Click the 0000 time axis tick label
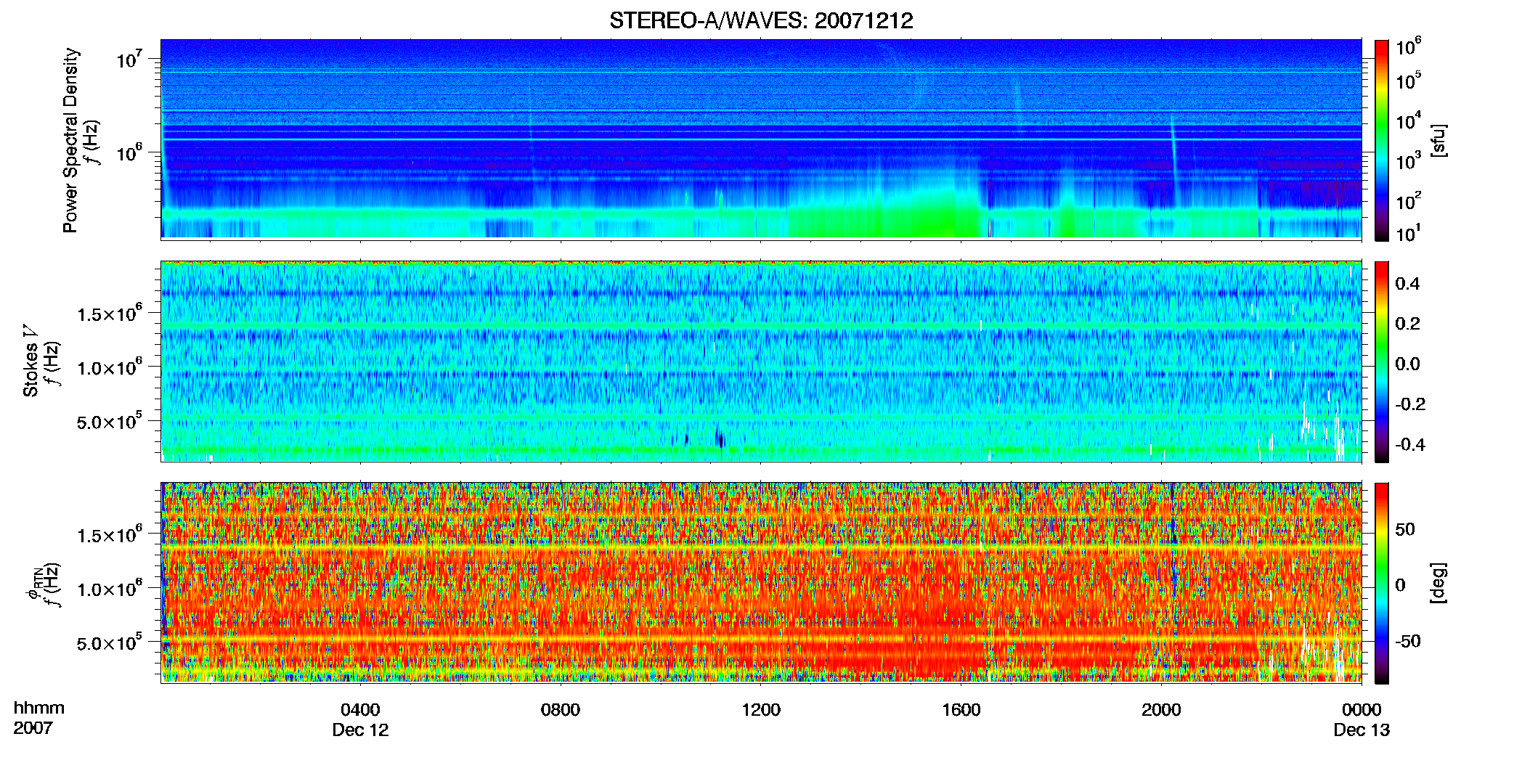The width and height of the screenshot is (1522, 784). (x=1362, y=710)
